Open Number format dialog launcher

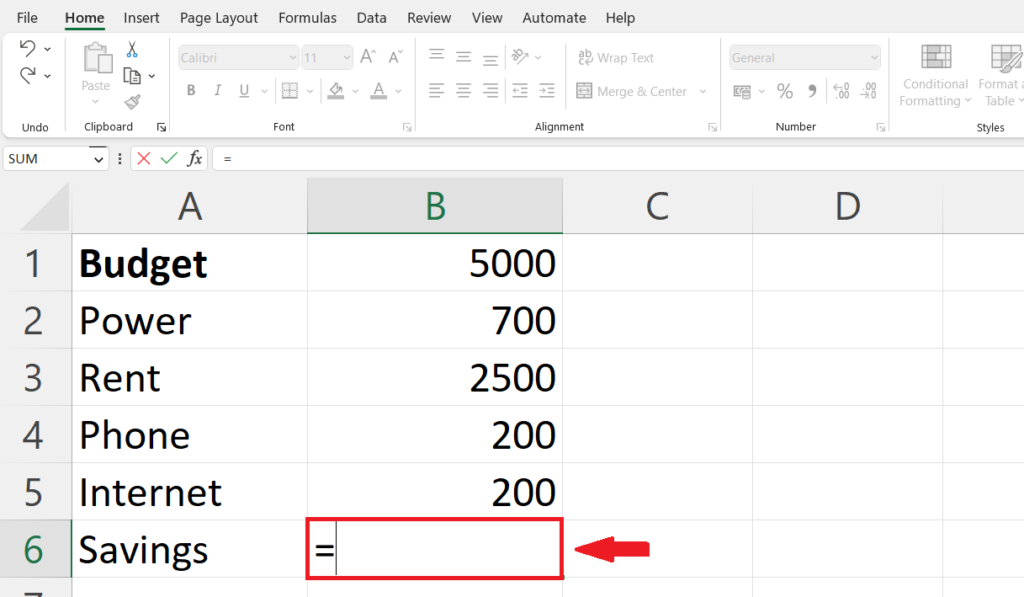pyautogui.click(x=880, y=127)
